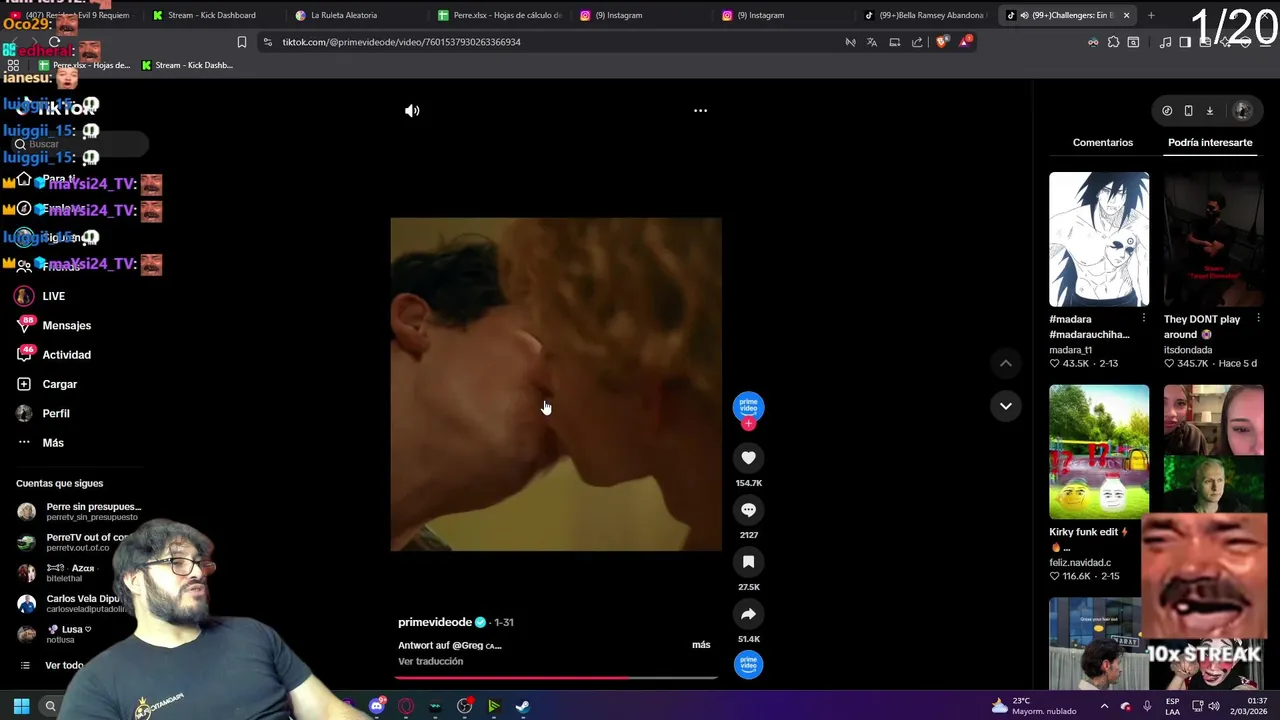Open a new browser tab with plus
Image resolution: width=1280 pixels, height=720 pixels.
[1151, 15]
